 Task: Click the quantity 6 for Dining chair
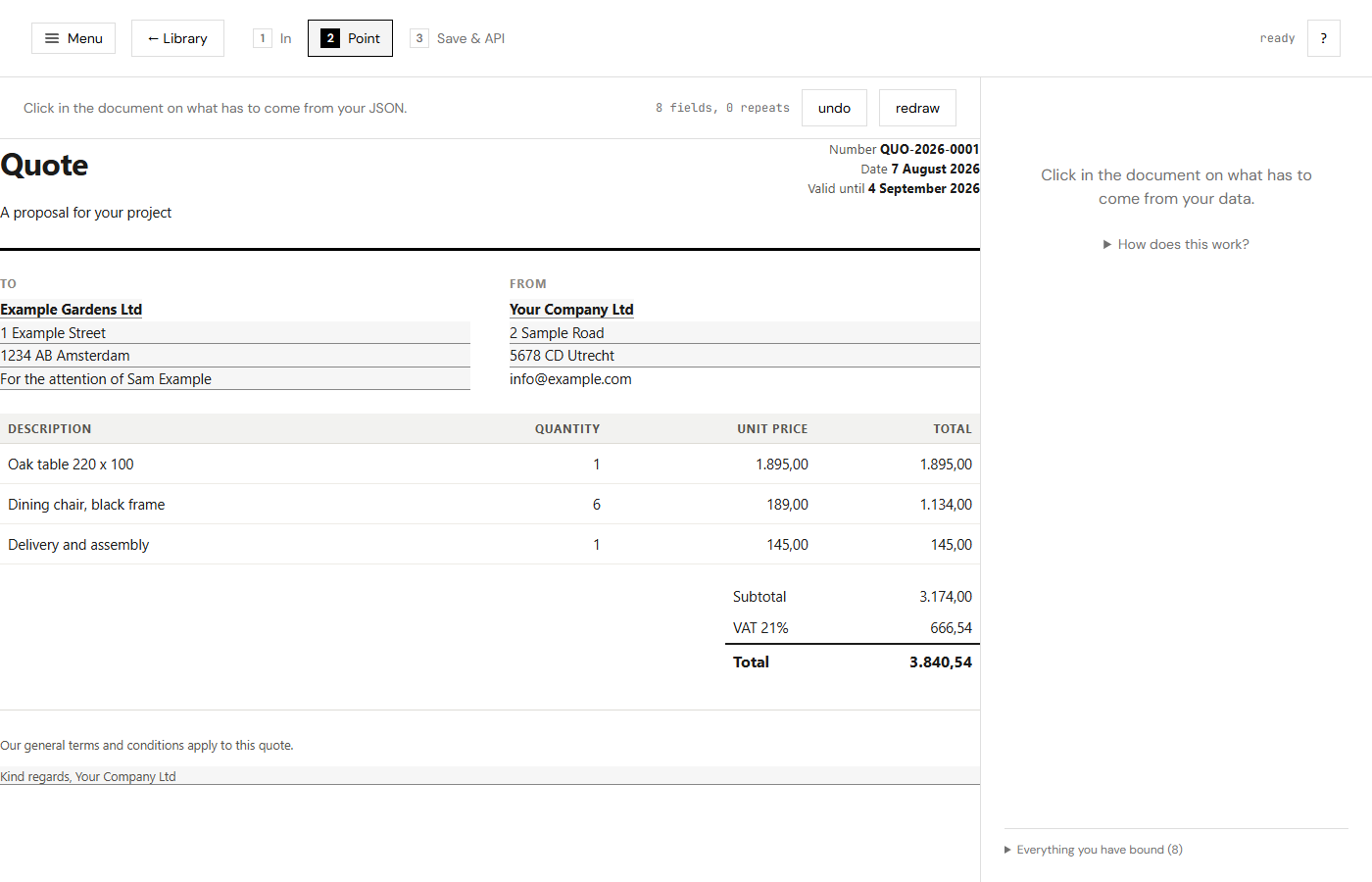596,505
